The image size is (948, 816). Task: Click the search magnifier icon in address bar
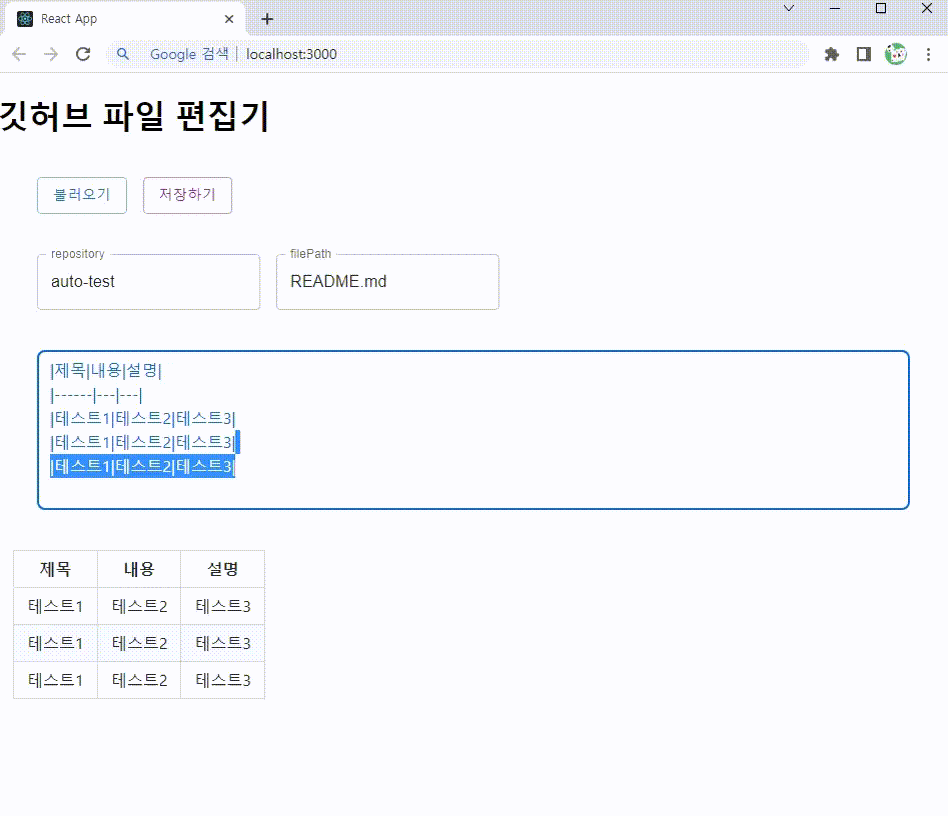click(x=123, y=54)
